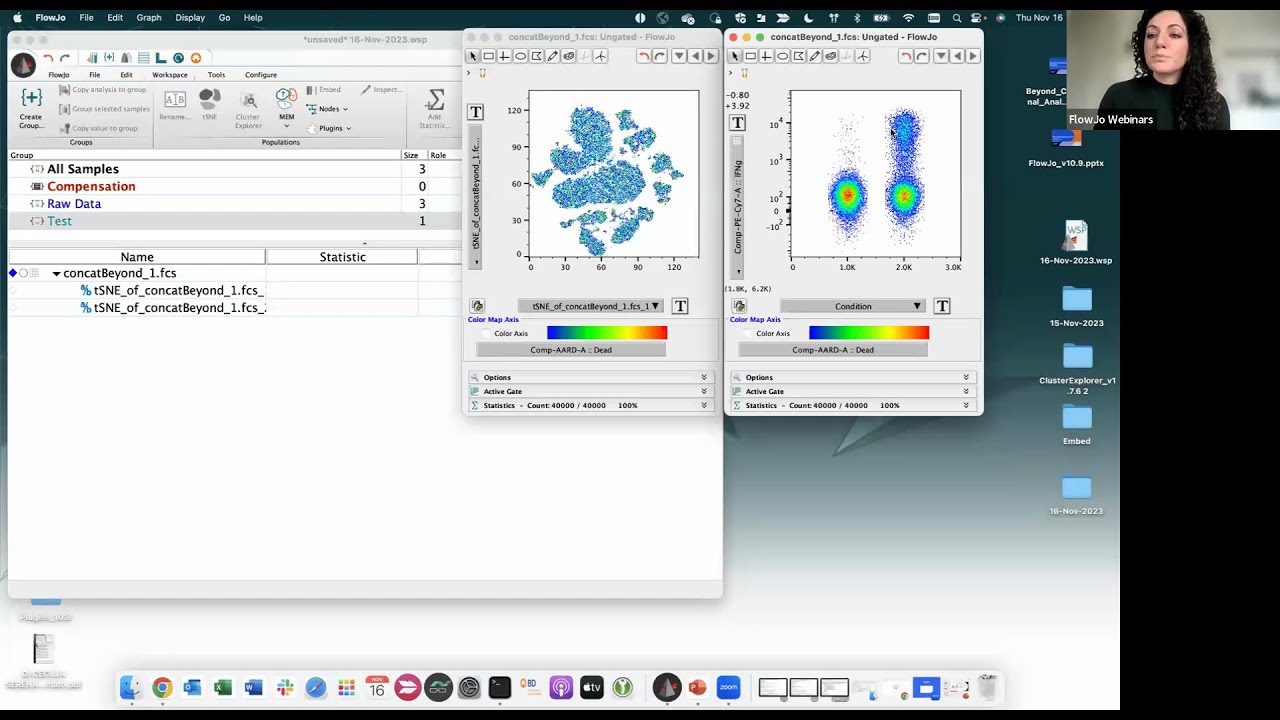Open the Graph menu in menu bar
The image size is (1280, 720).
point(149,17)
